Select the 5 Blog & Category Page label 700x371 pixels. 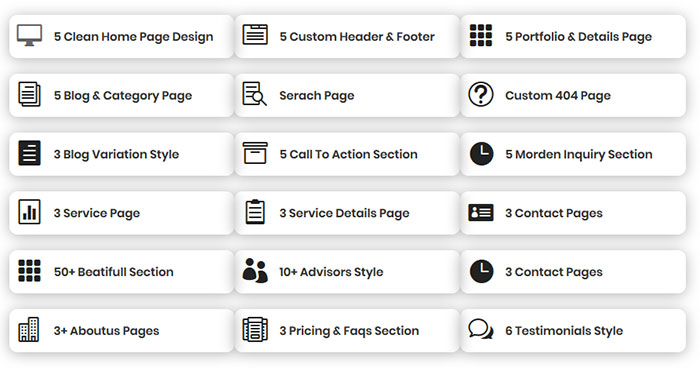[x=123, y=96]
